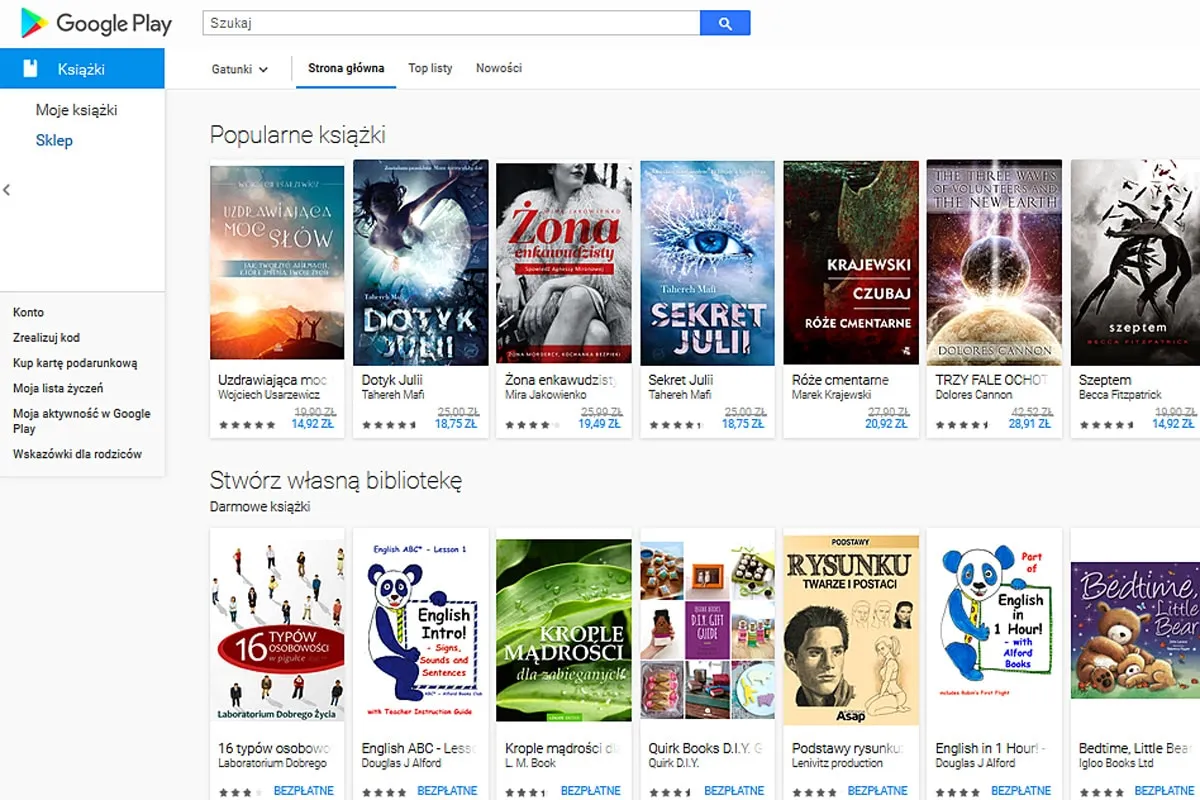Click BEZPŁATNE under Quirk Books D.I.Y.
Screen dimensions: 1200x800
click(x=734, y=791)
